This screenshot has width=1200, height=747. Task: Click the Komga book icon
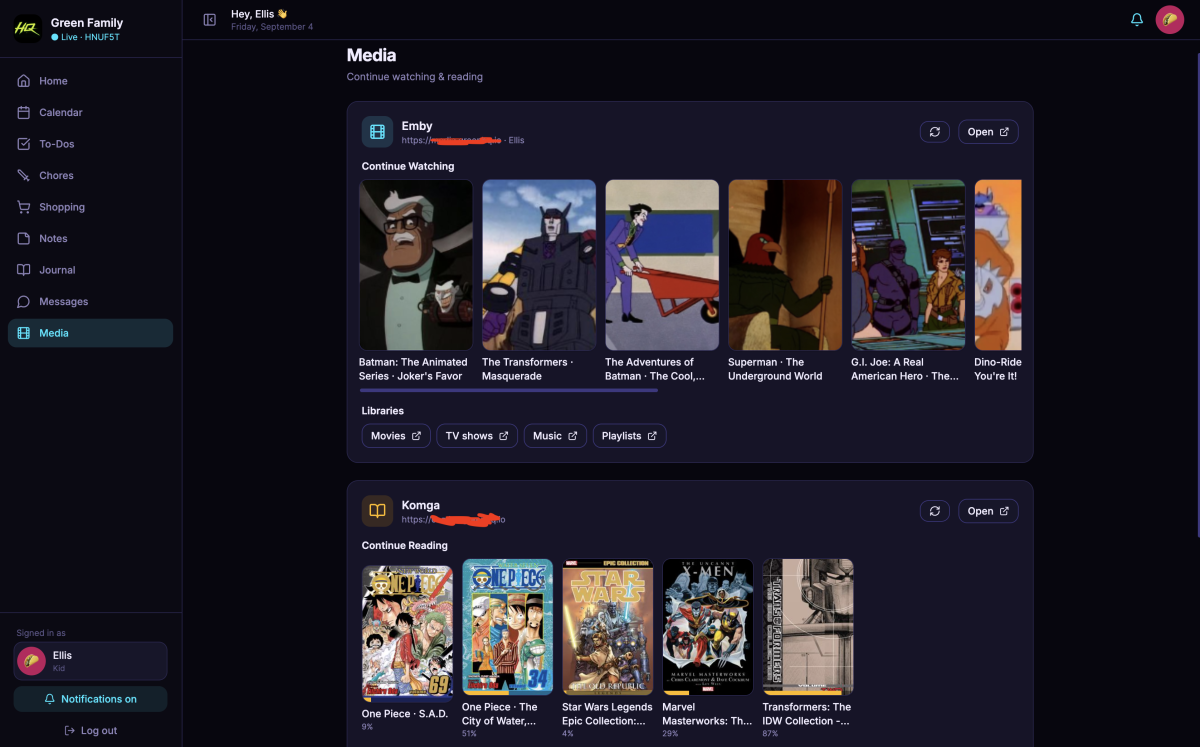pos(377,511)
